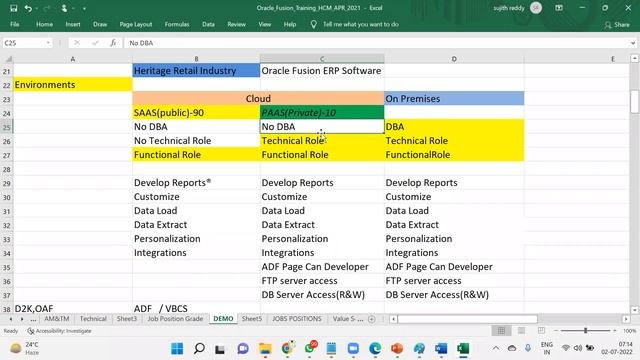This screenshot has width=640, height=360.
Task: Click the Select All corner triangle
Action: [7, 59]
